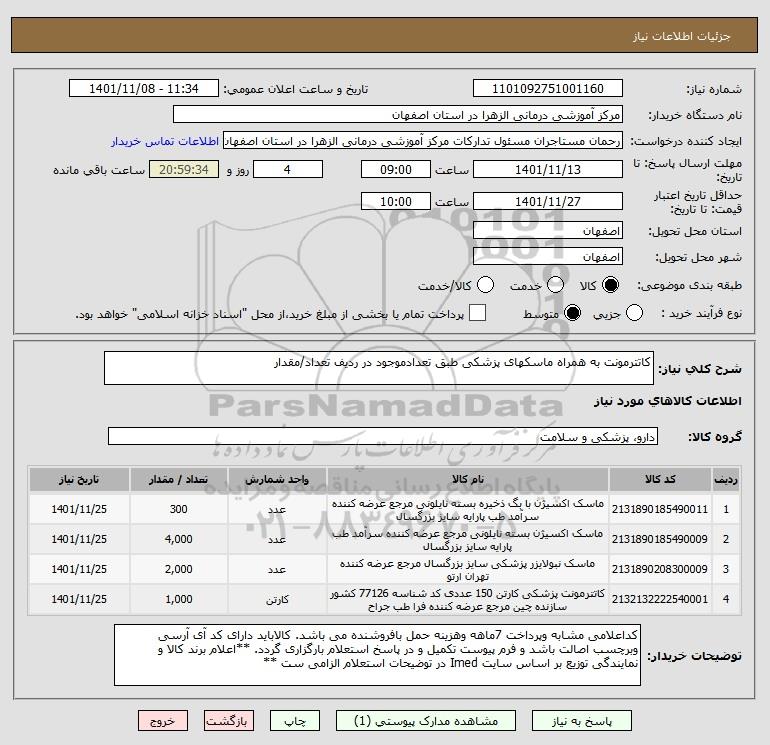This screenshot has width=770, height=745.
Task: Toggle the Islamic treasury payment checkbox
Action: (477, 313)
